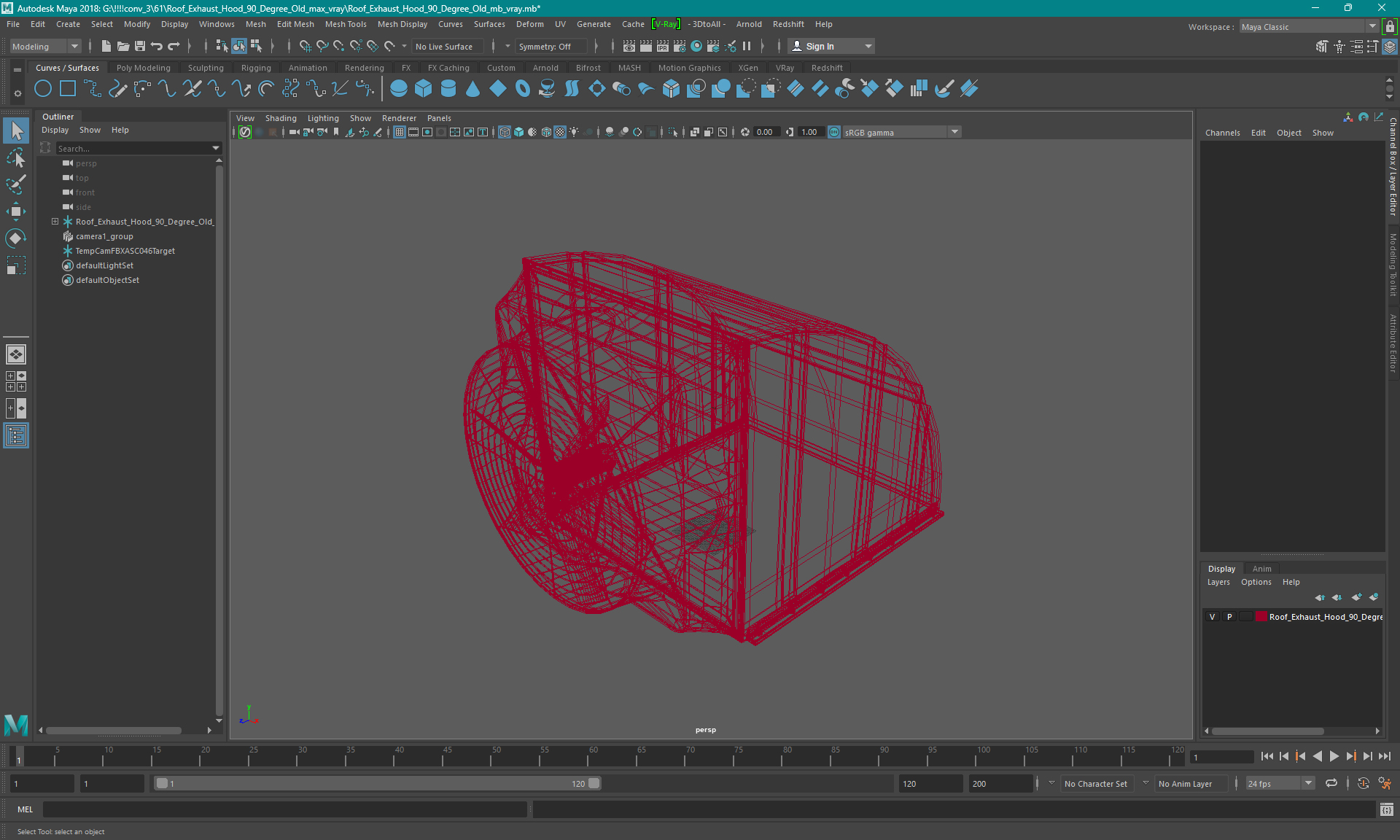Select the Move tool in toolbar

click(x=15, y=212)
